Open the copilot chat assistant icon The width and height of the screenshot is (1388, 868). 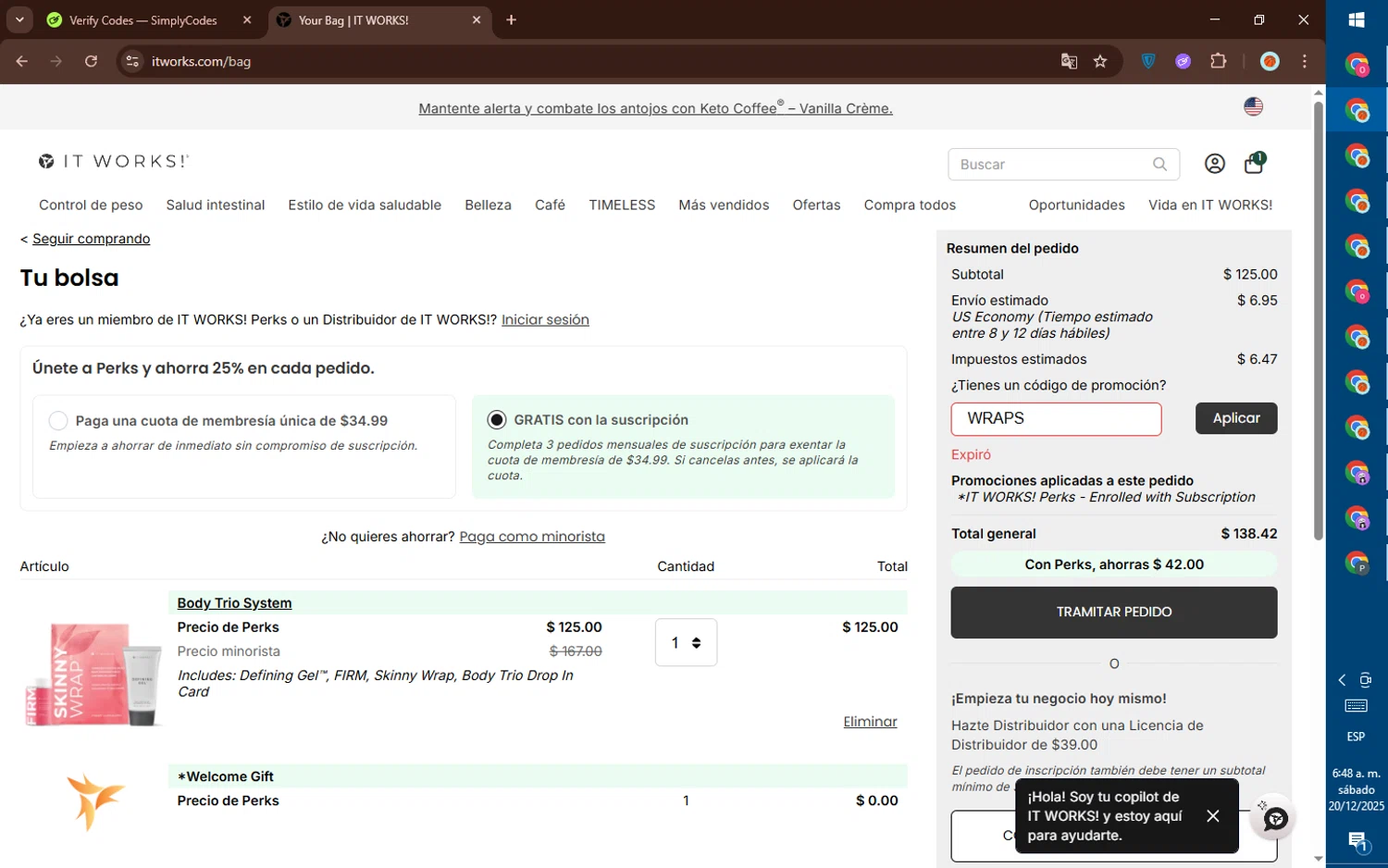tap(1275, 819)
